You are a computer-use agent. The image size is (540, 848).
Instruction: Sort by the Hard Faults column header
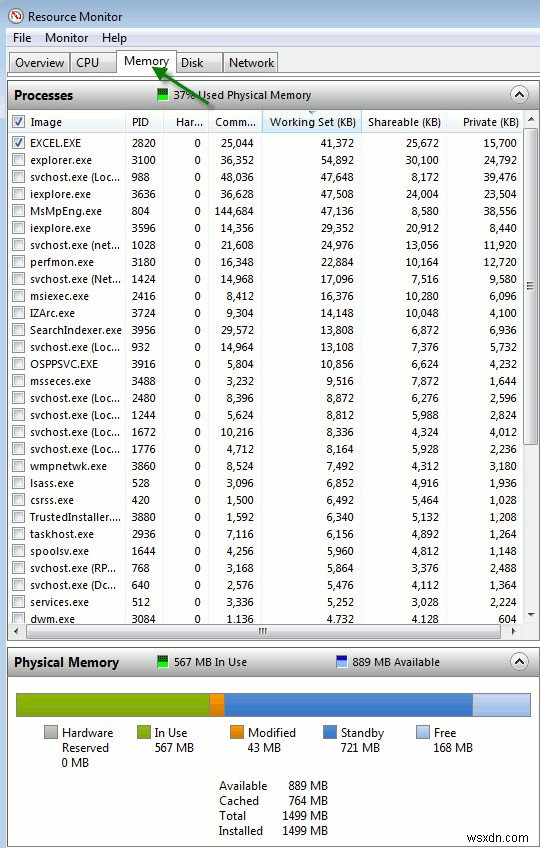(x=186, y=122)
